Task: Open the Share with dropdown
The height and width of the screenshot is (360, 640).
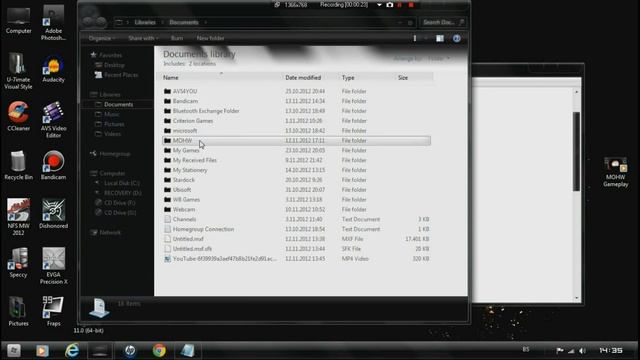Action: [143, 38]
